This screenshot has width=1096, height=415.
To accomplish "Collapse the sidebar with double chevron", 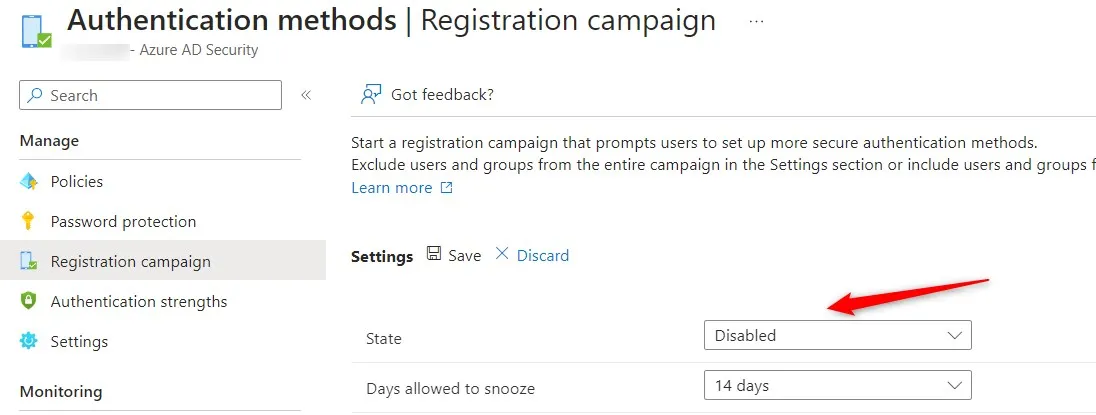I will pos(306,95).
